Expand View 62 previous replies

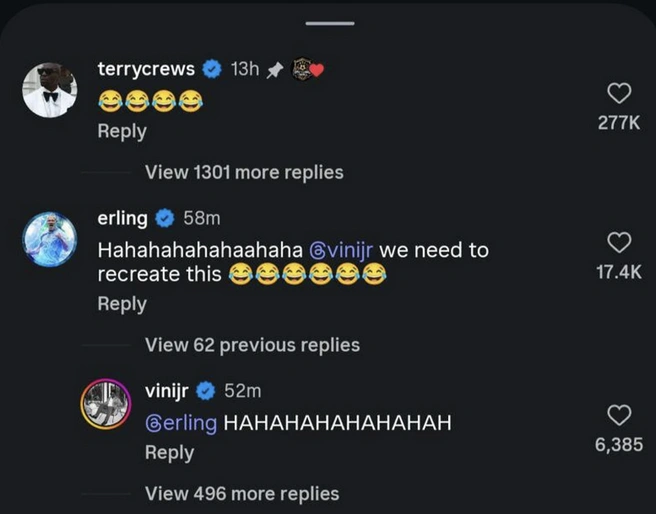tap(252, 345)
